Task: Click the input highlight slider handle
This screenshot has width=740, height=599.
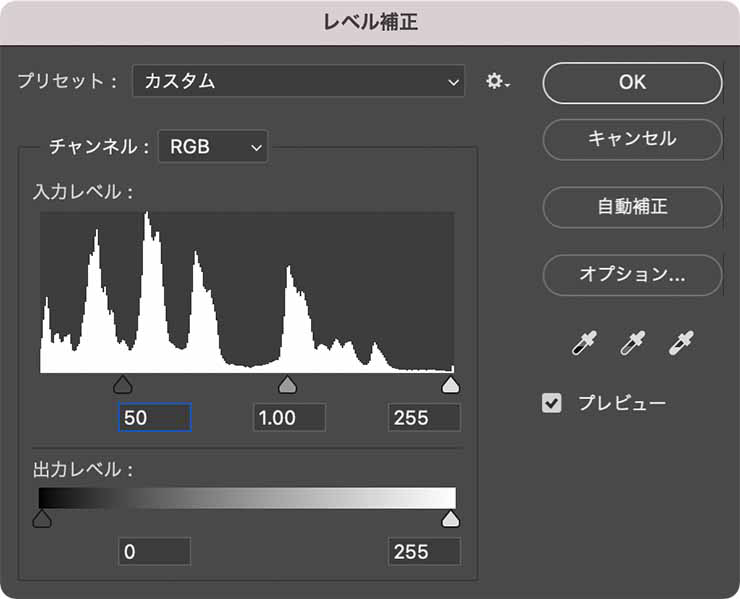Action: tap(451, 385)
